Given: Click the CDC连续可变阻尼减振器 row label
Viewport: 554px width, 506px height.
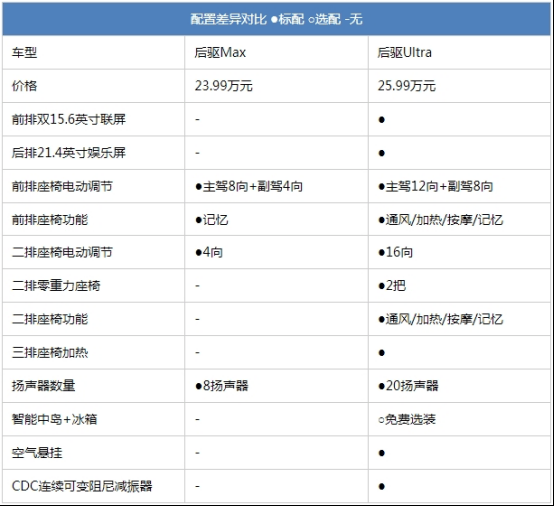Looking at the screenshot, I should pos(82,486).
